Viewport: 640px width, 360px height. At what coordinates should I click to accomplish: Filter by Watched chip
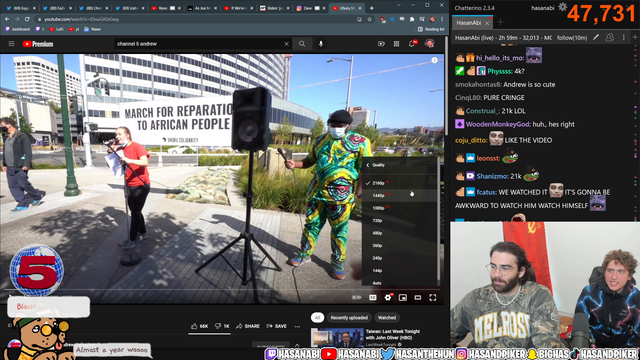click(387, 318)
